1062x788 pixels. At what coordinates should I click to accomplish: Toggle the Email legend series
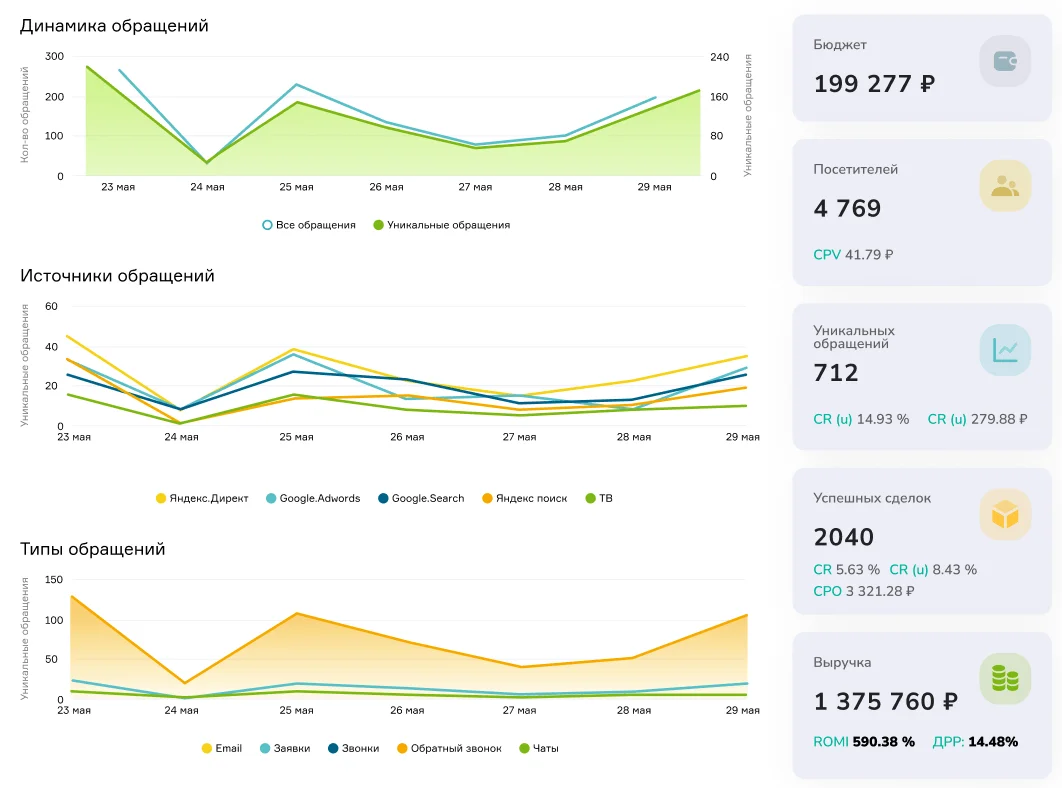(221, 748)
